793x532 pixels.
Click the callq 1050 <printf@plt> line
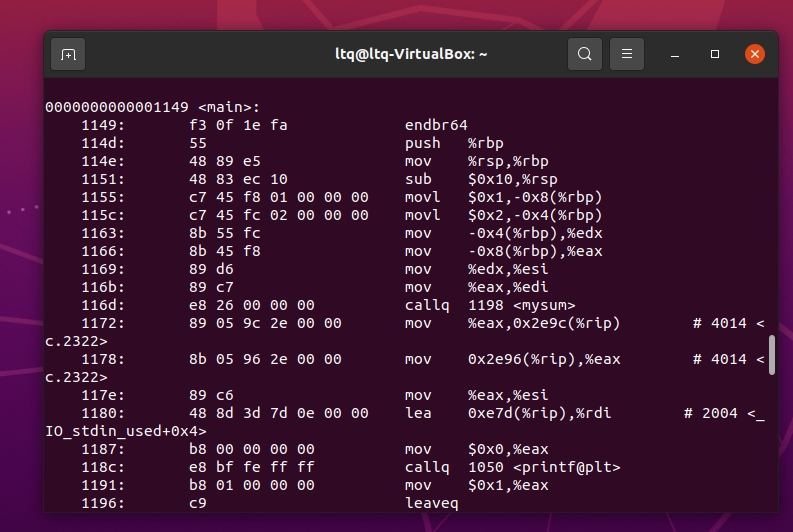tap(512, 467)
